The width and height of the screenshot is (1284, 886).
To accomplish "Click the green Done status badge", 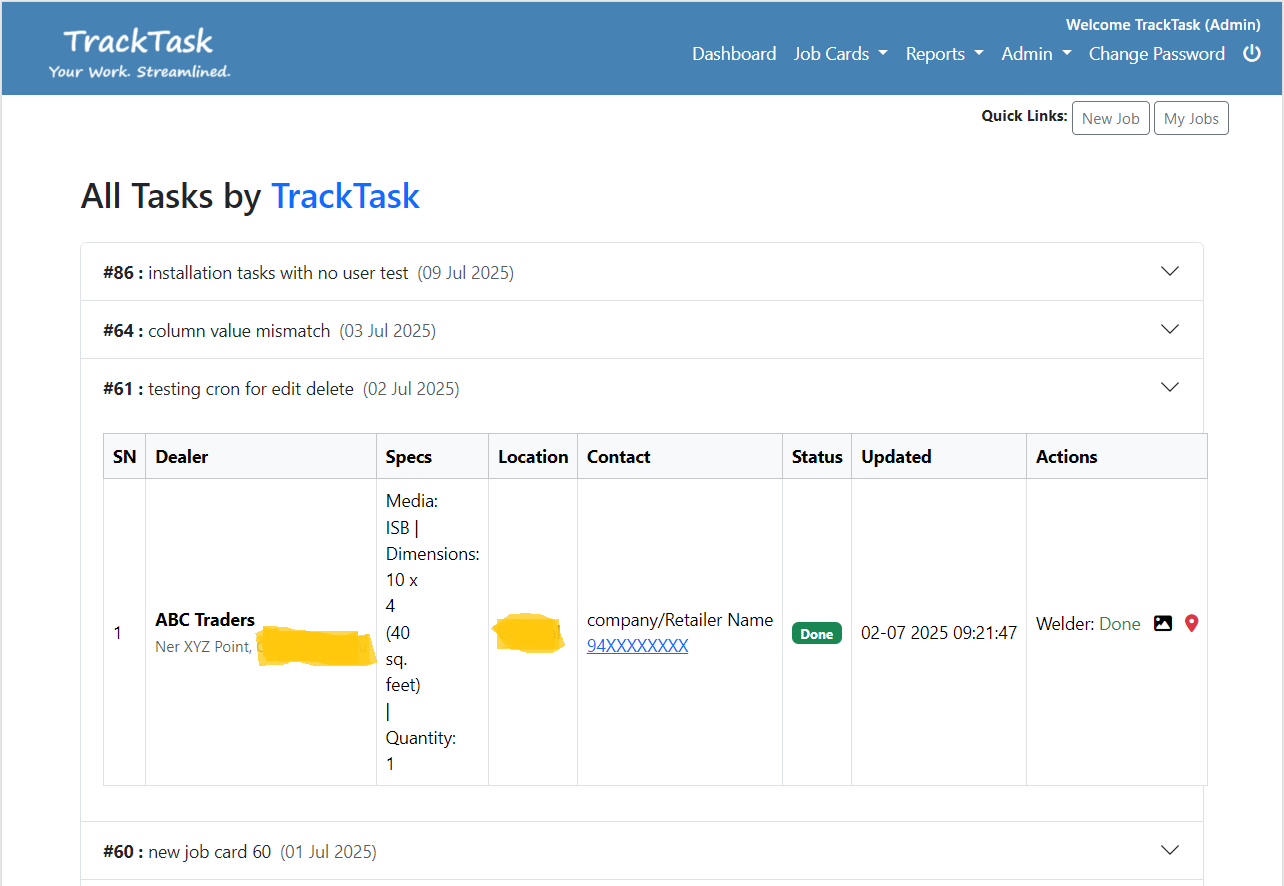I will pyautogui.click(x=816, y=634).
